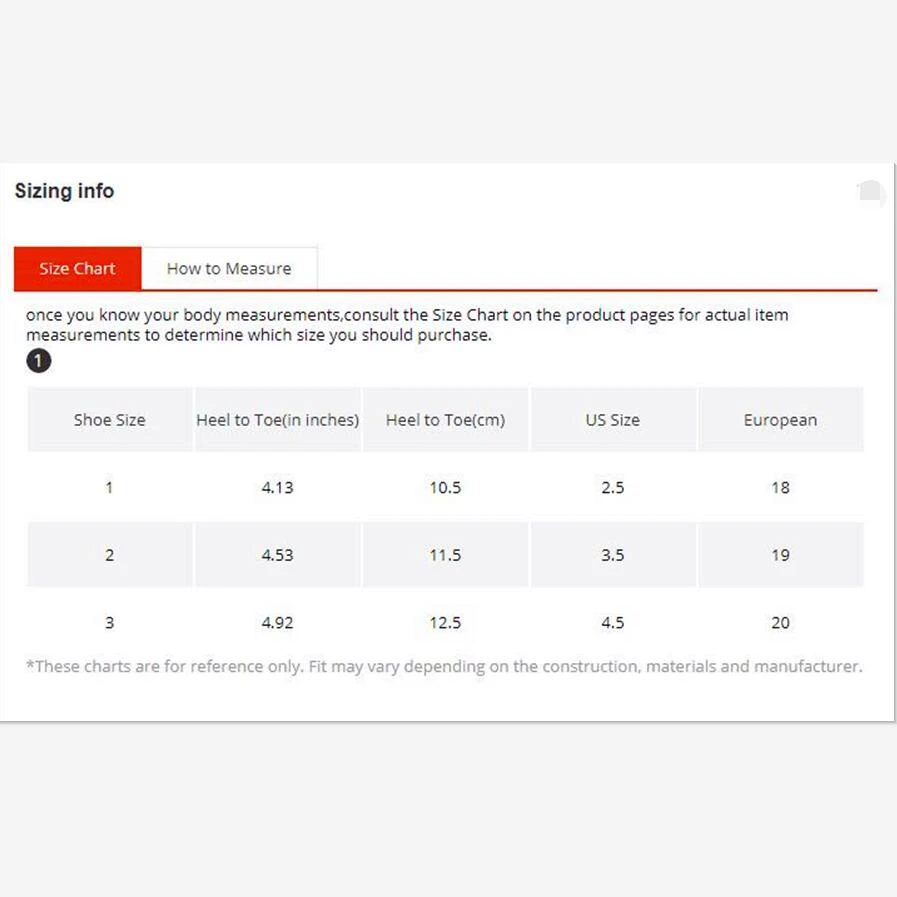
Task: Select European size 20 cell
Action: (x=780, y=622)
